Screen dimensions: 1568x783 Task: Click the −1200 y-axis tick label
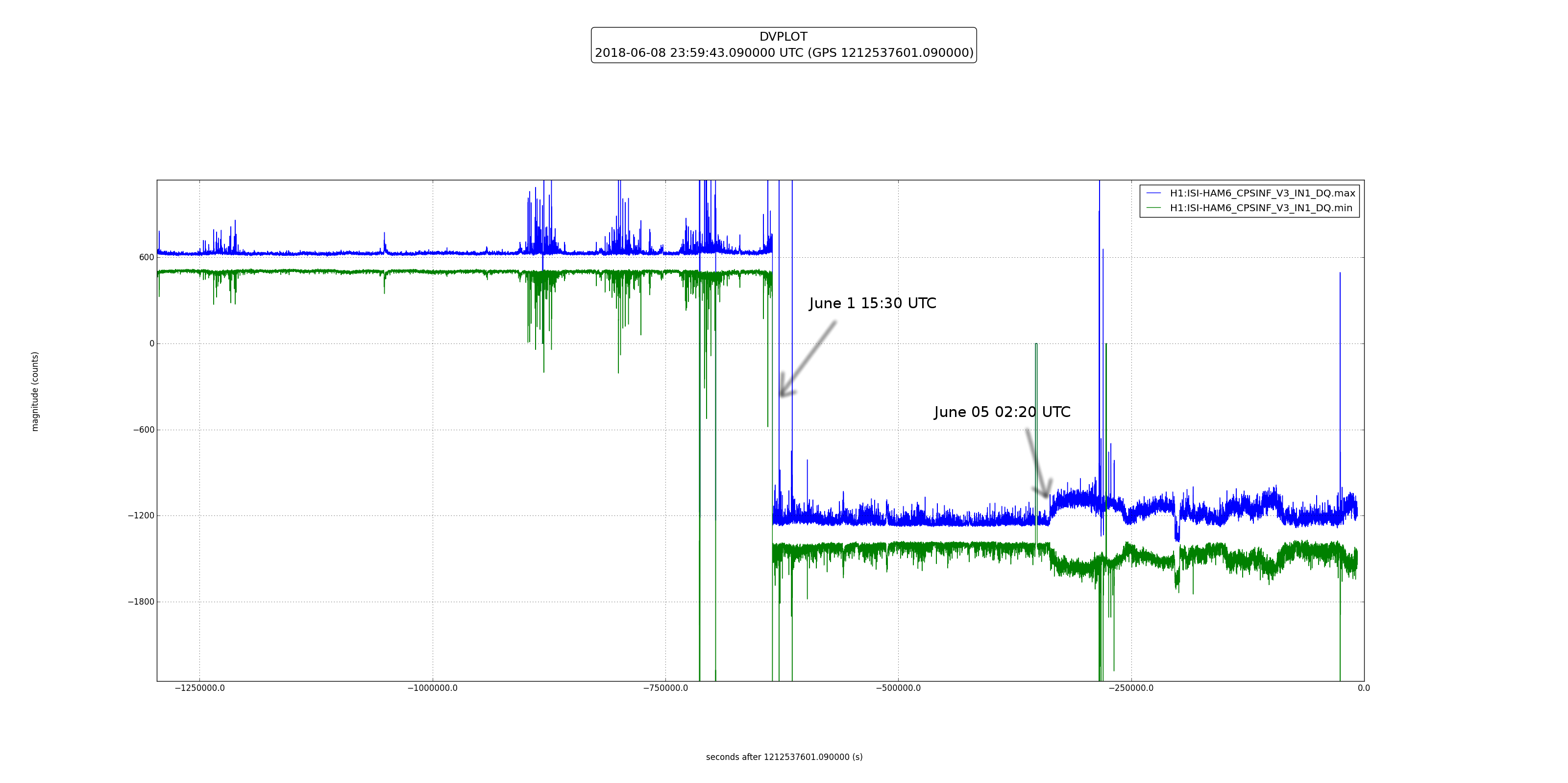click(141, 515)
